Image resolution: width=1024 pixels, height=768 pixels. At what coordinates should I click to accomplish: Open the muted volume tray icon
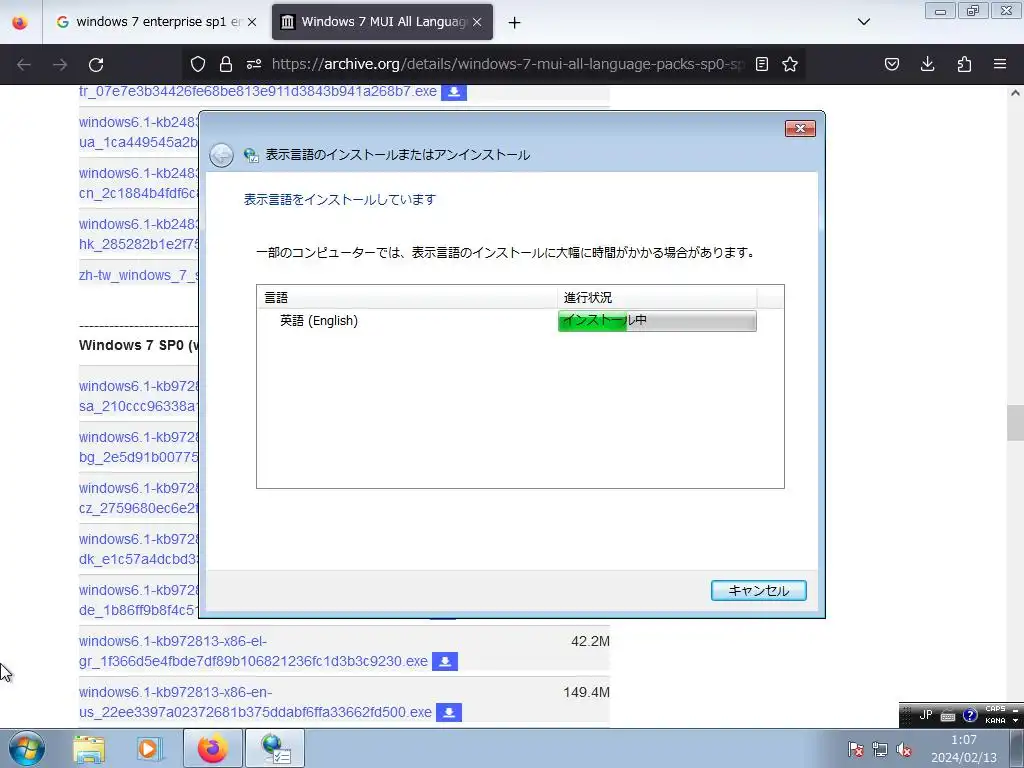tap(904, 749)
